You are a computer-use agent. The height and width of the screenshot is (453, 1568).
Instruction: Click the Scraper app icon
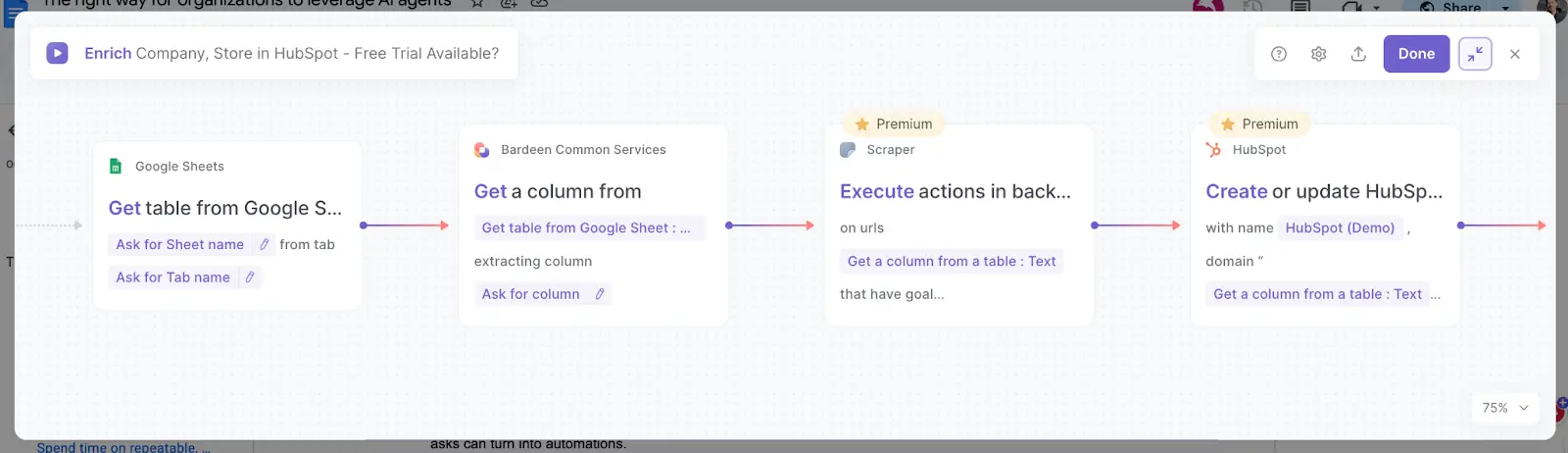point(848,150)
